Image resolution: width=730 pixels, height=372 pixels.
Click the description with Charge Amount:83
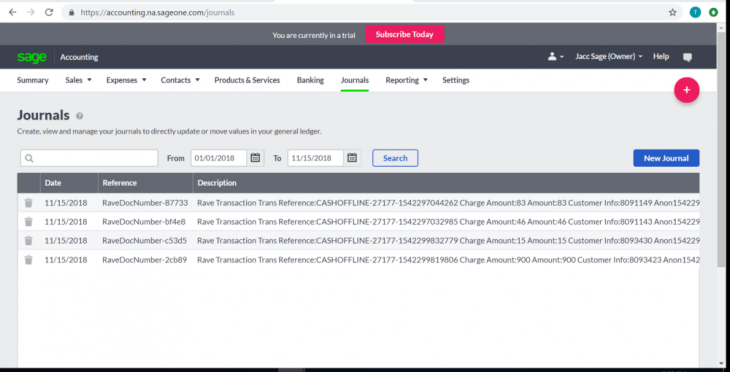[448, 203]
